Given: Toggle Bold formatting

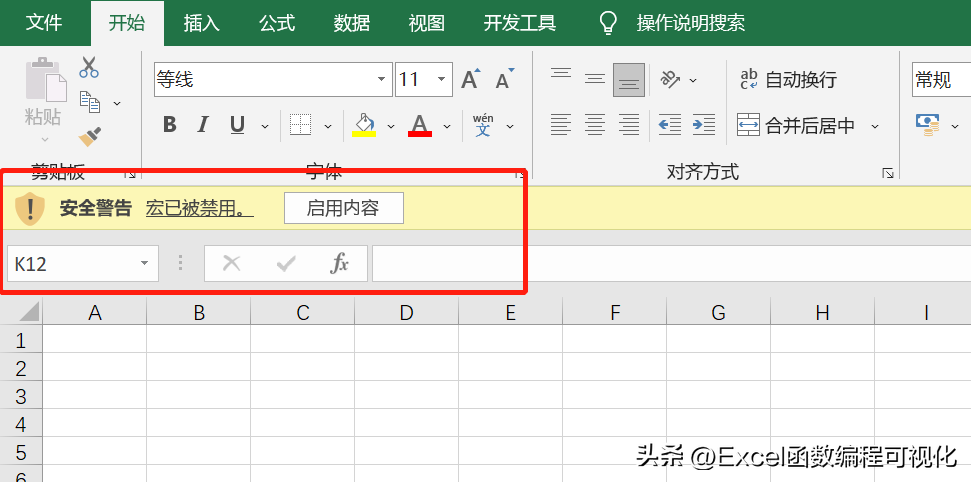Looking at the screenshot, I should (169, 125).
